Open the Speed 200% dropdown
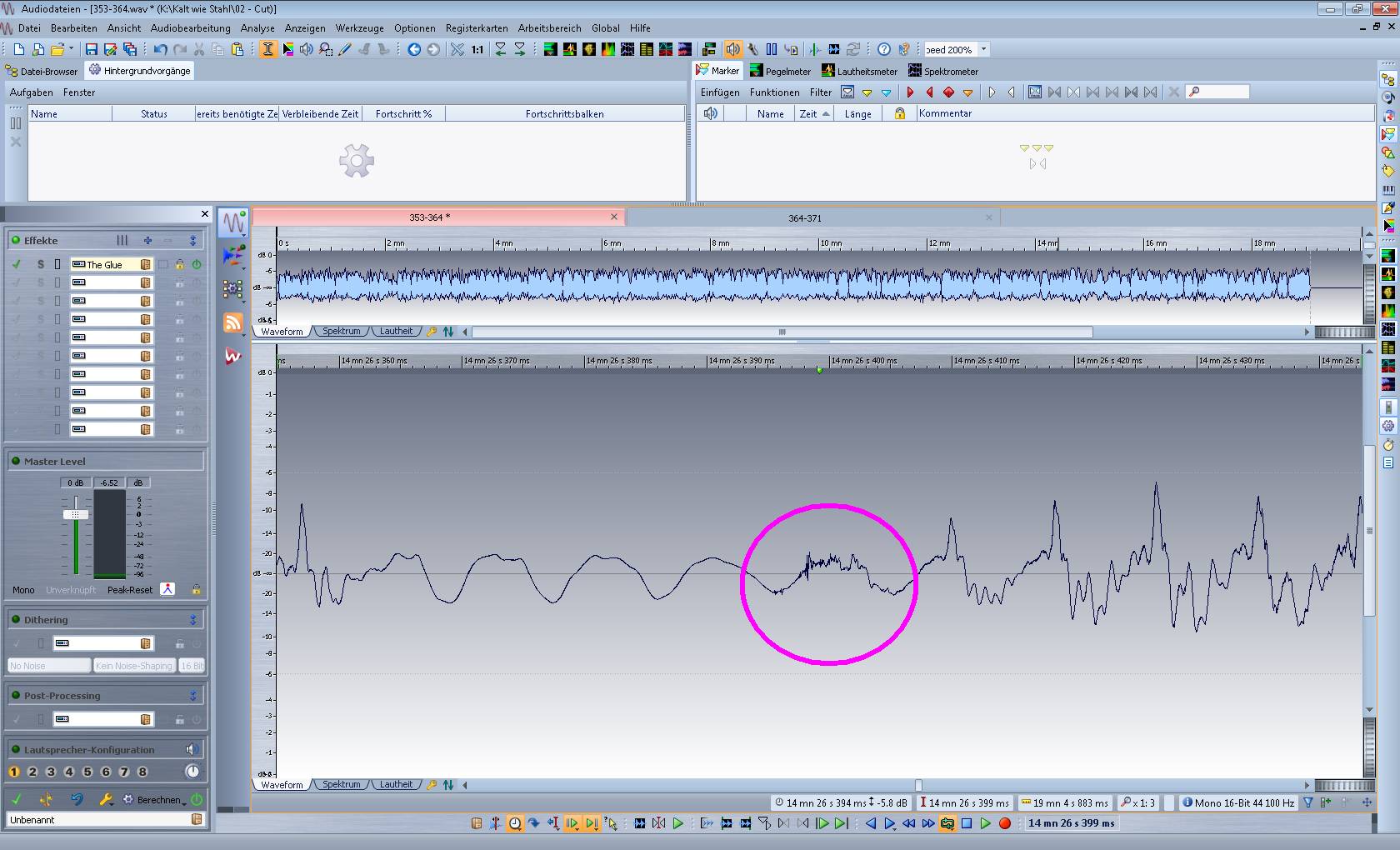The height and width of the screenshot is (850, 1400). pyautogui.click(x=983, y=50)
